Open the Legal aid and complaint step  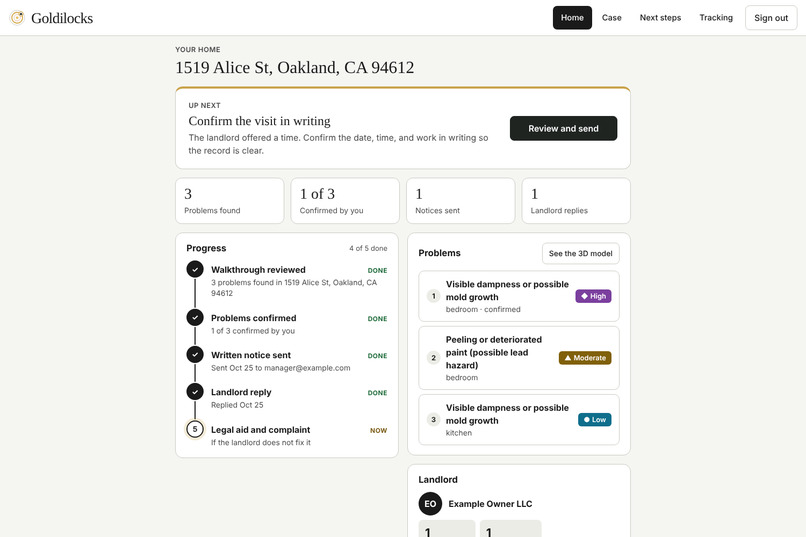287,435
